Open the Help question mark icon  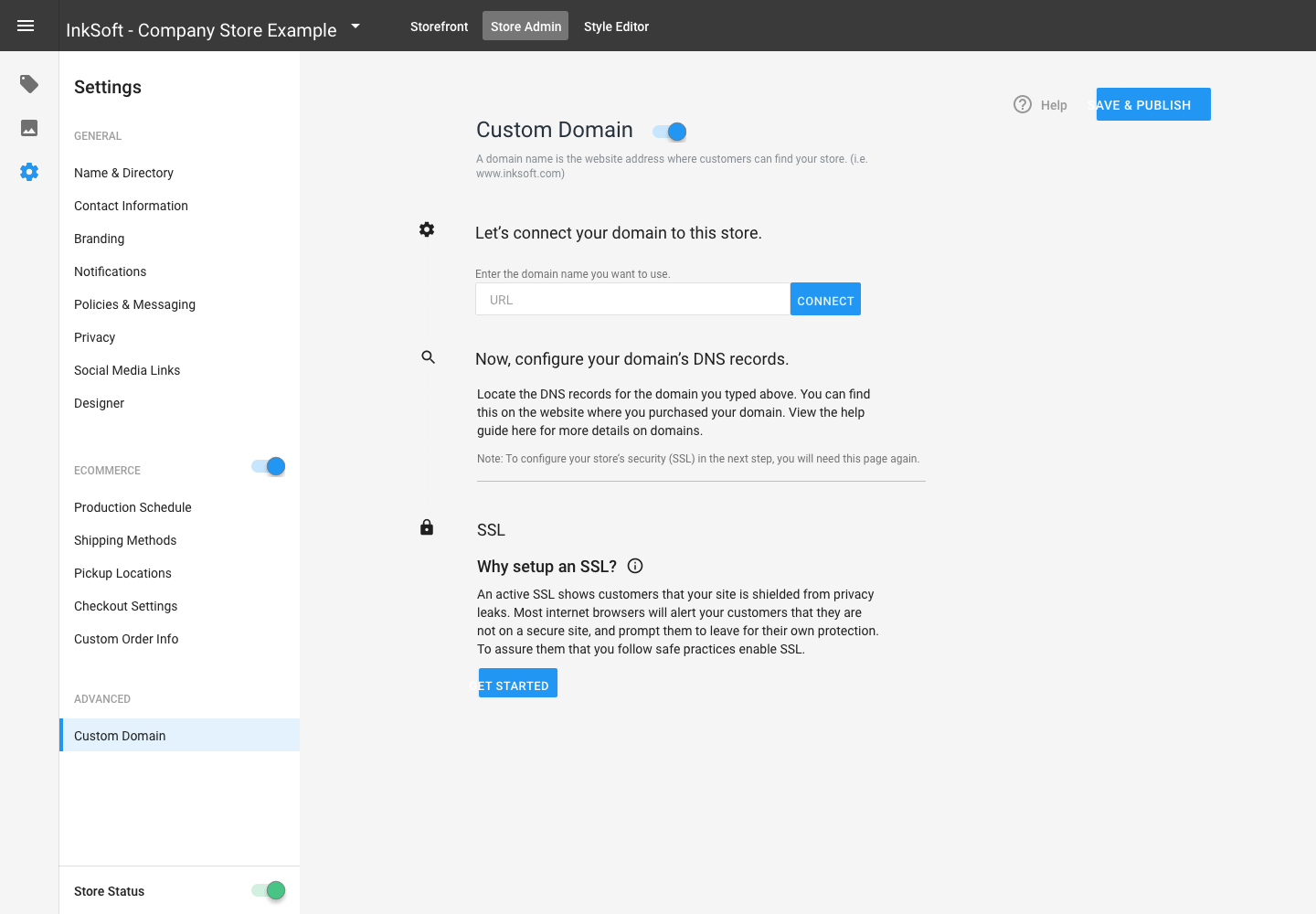(x=1022, y=104)
